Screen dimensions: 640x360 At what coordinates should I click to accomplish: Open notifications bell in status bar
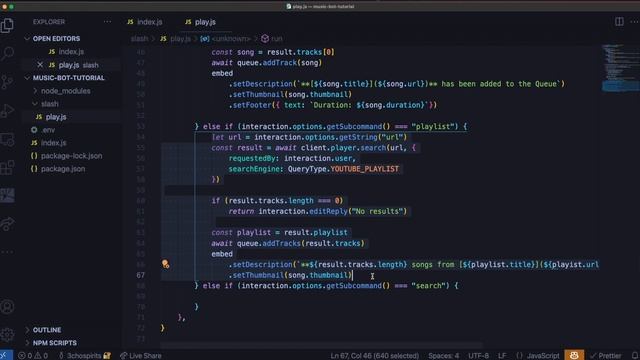point(635,356)
